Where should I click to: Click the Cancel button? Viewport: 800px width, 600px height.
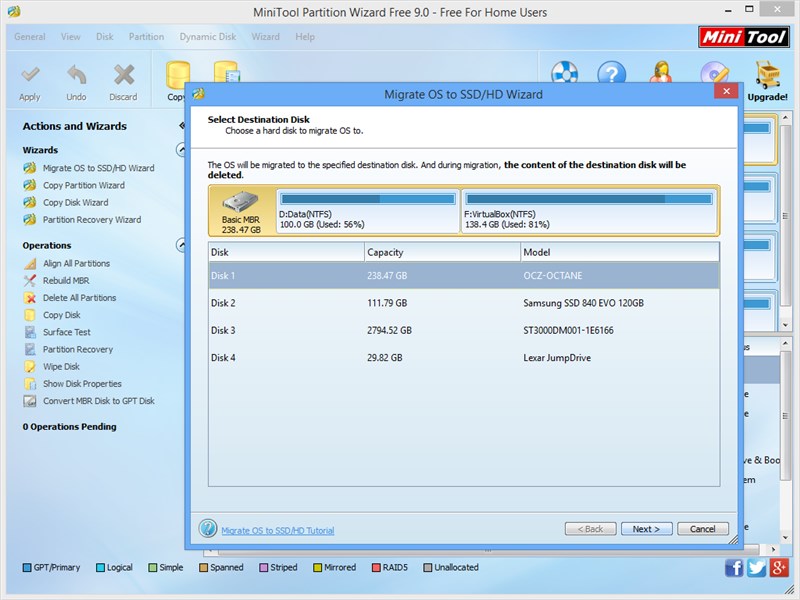tap(703, 529)
